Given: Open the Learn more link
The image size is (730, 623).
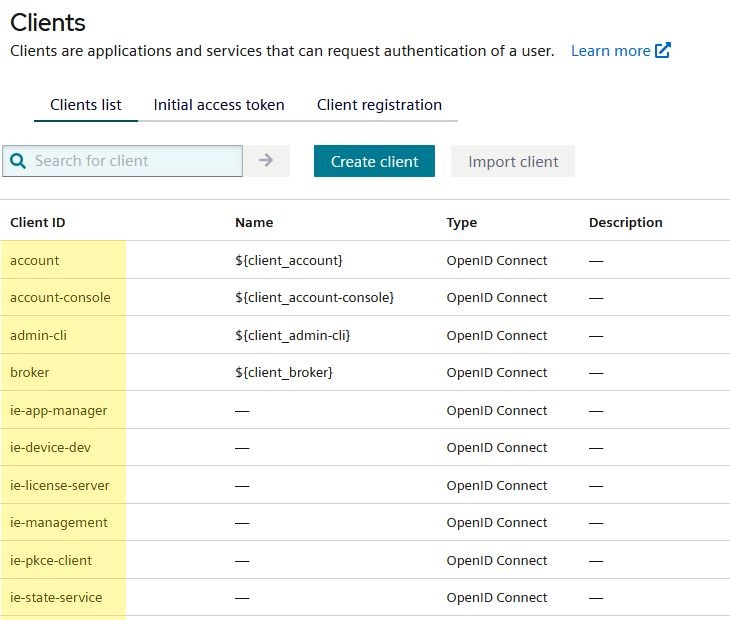Looking at the screenshot, I should coord(610,51).
